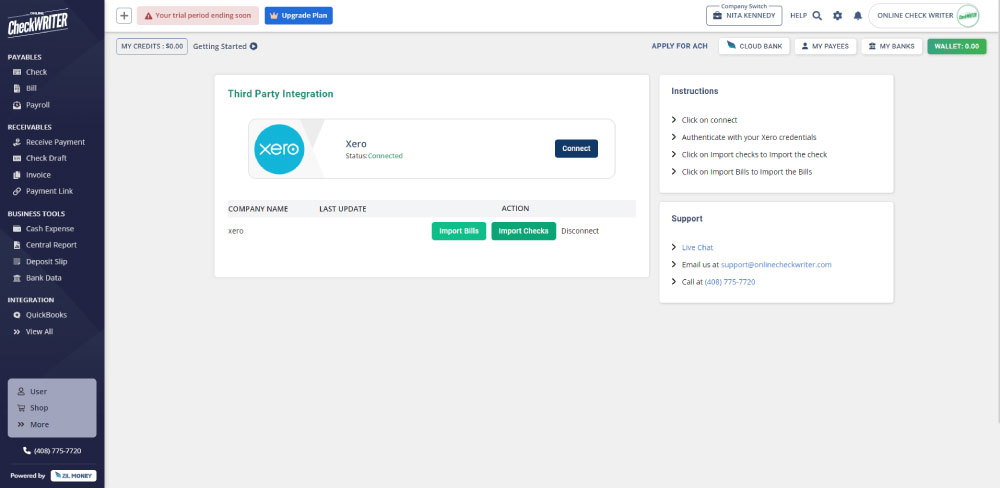Click Import Bills button
The height and width of the screenshot is (488, 1000).
[x=459, y=231]
